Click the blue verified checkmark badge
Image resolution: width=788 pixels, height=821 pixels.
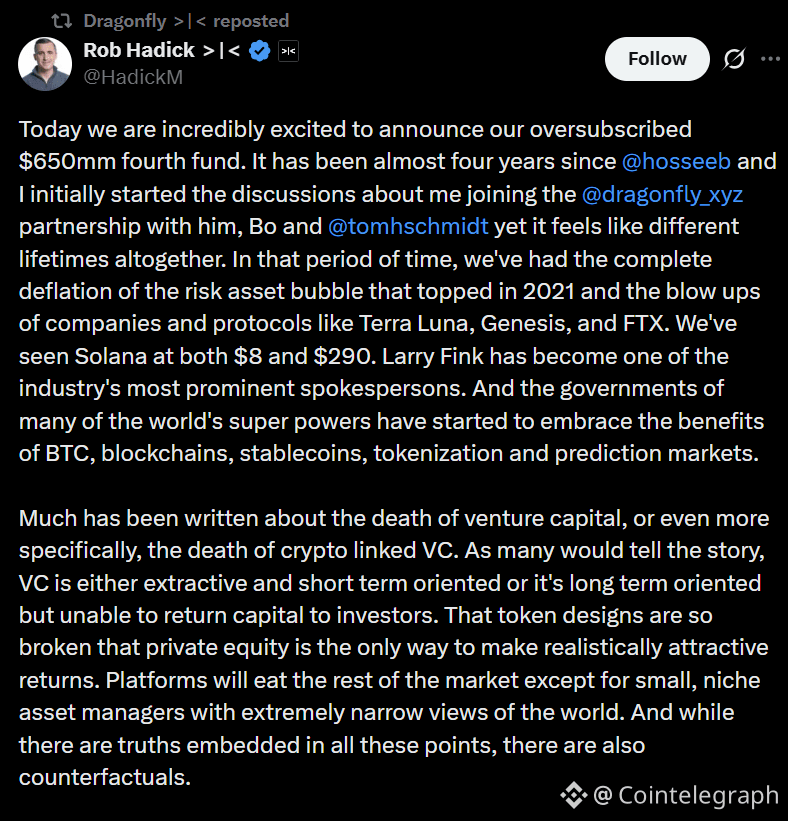(x=259, y=51)
